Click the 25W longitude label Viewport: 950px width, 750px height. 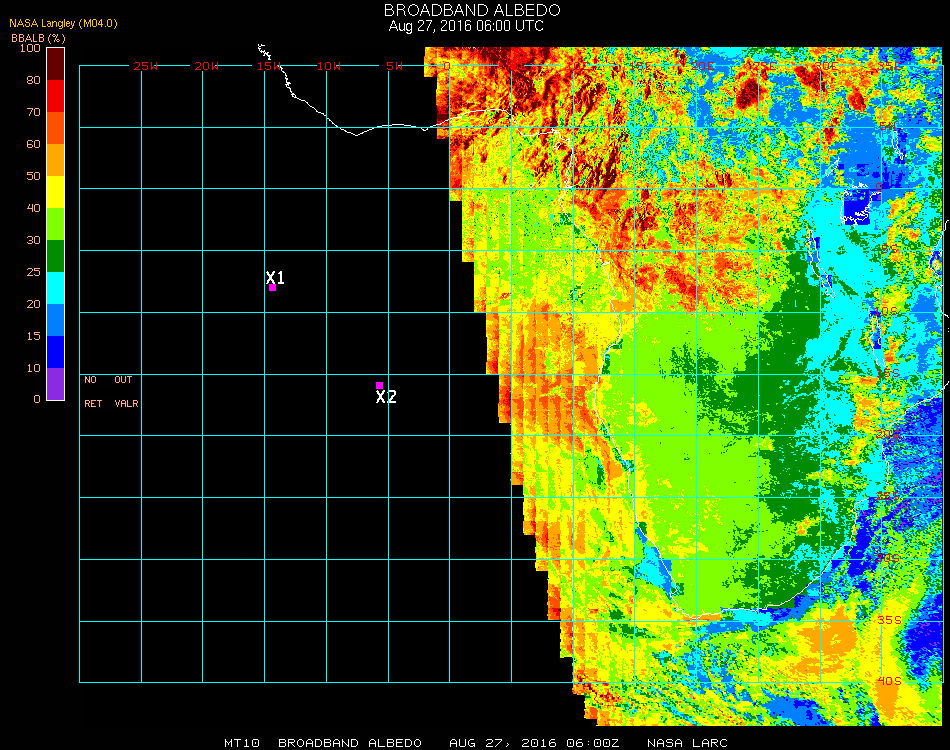pyautogui.click(x=146, y=66)
